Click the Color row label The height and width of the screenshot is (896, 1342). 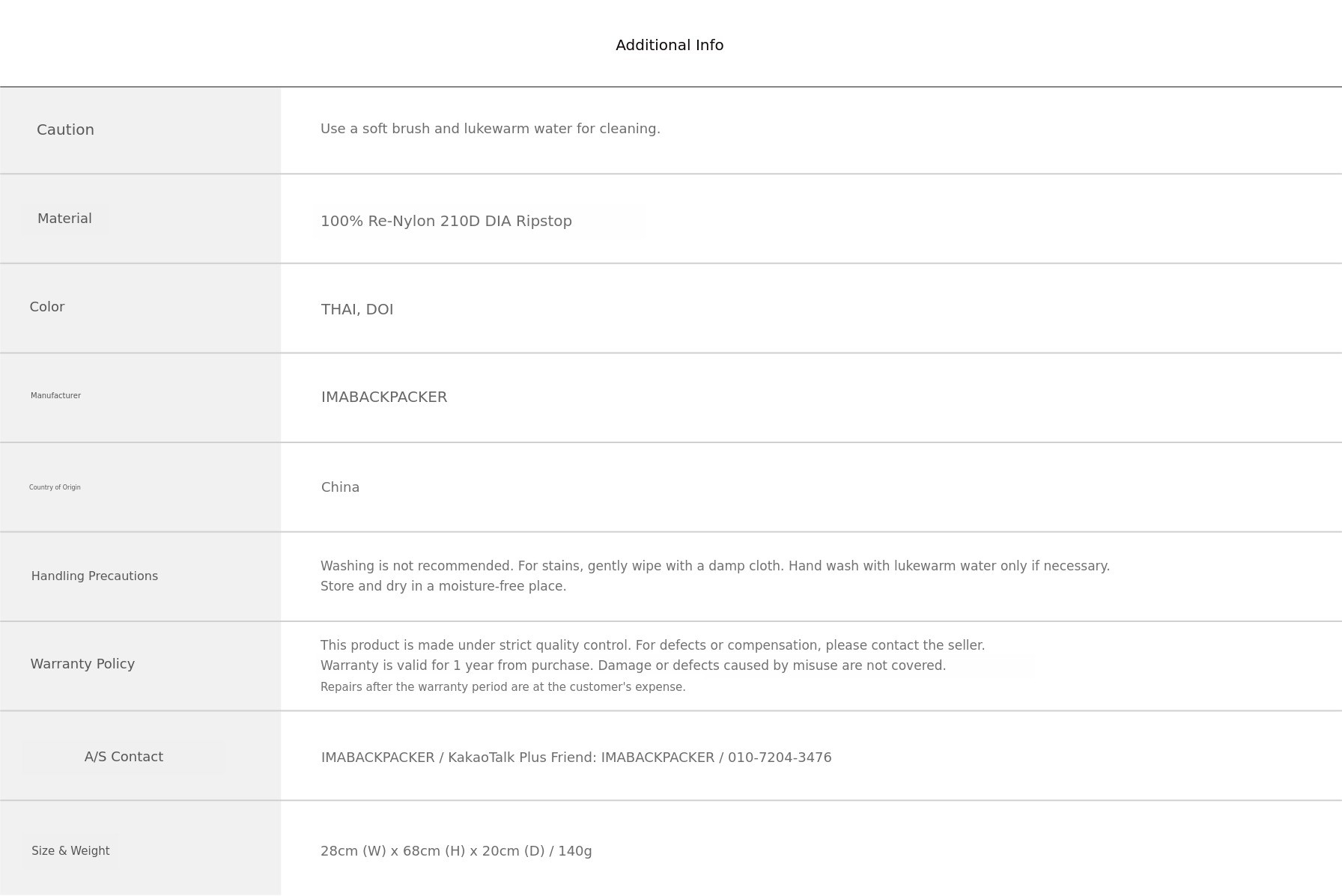tap(47, 307)
